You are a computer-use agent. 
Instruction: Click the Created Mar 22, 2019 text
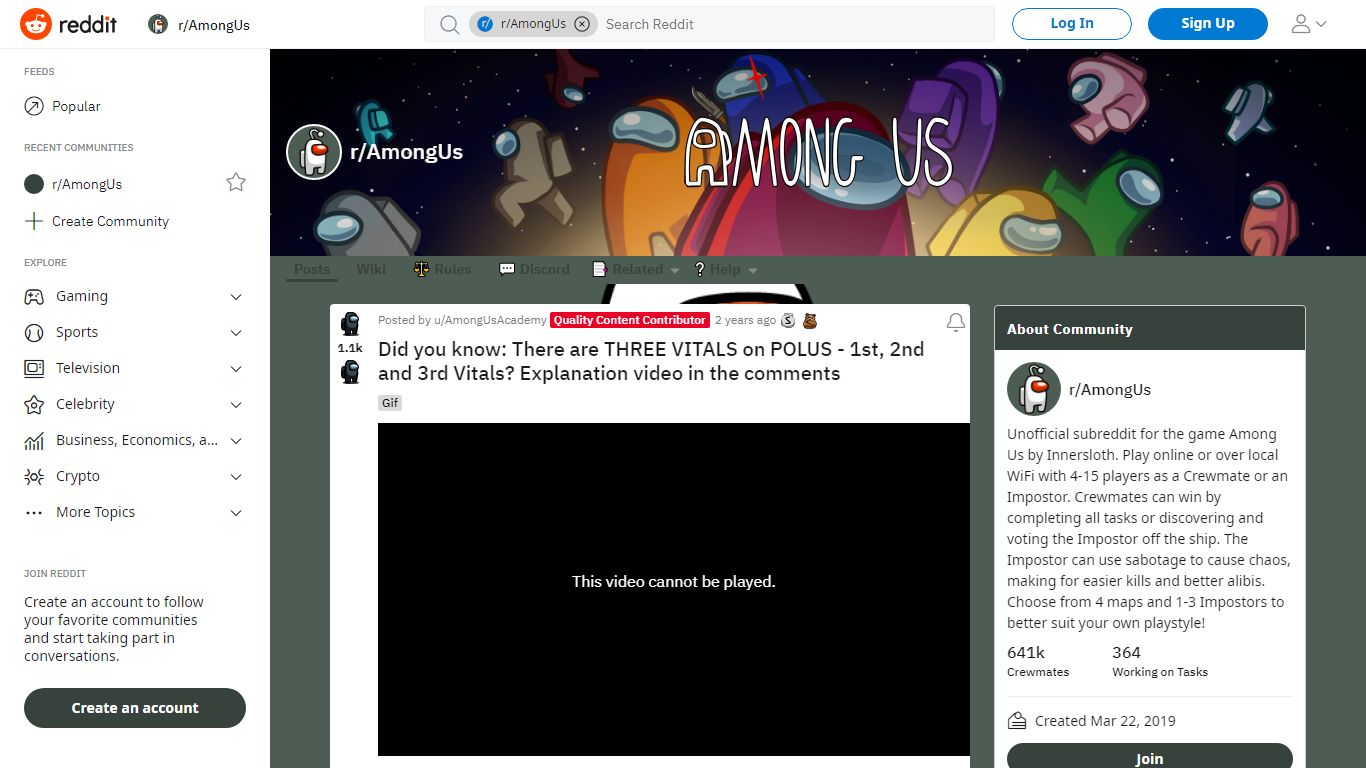point(1105,721)
